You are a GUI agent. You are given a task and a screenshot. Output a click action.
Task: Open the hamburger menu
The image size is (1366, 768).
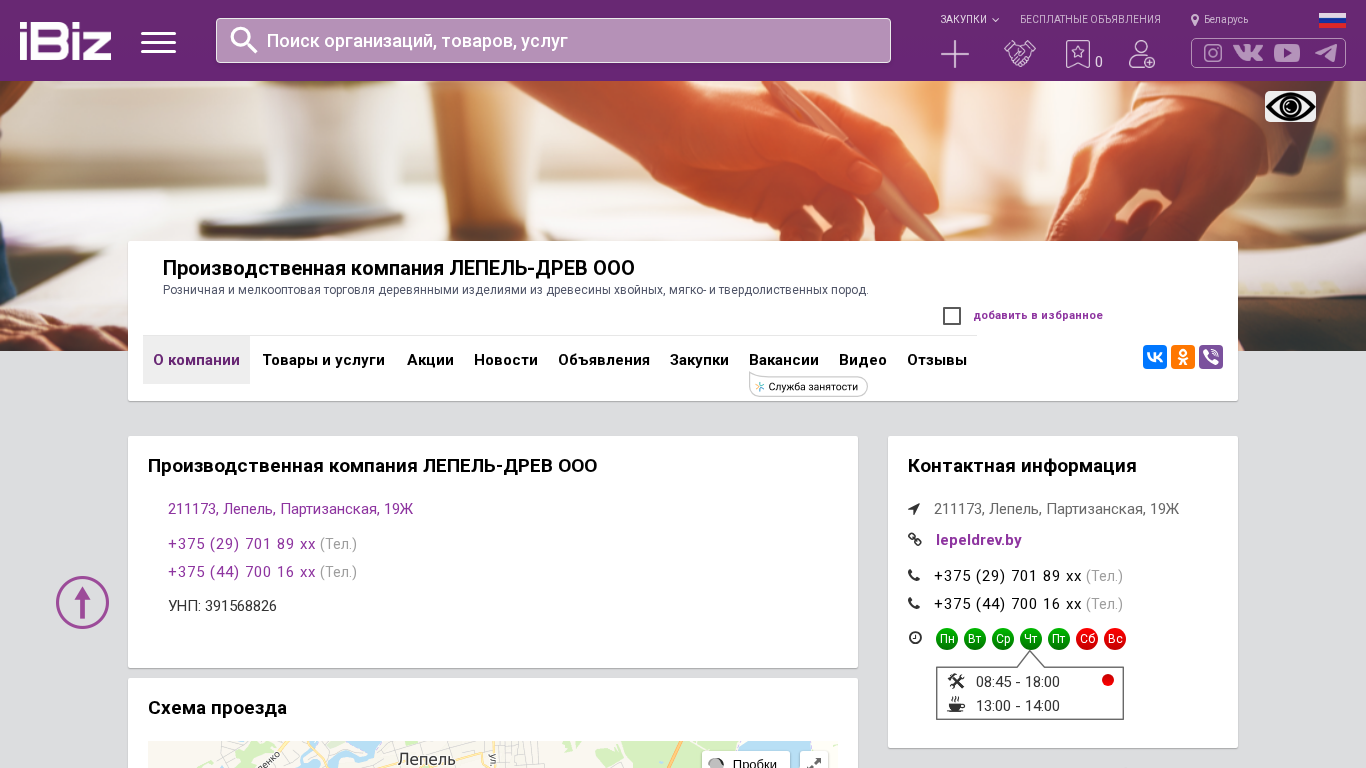point(158,42)
